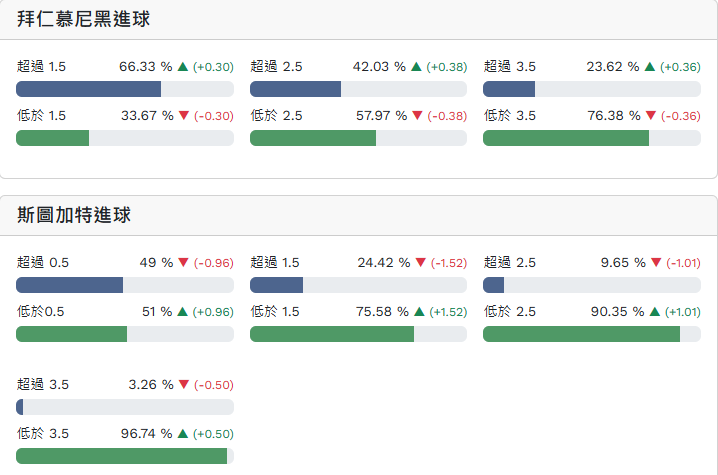Image resolution: width=718 pixels, height=475 pixels.
Task: Click the blue progress bar under 66.33 %
Action: click(89, 89)
